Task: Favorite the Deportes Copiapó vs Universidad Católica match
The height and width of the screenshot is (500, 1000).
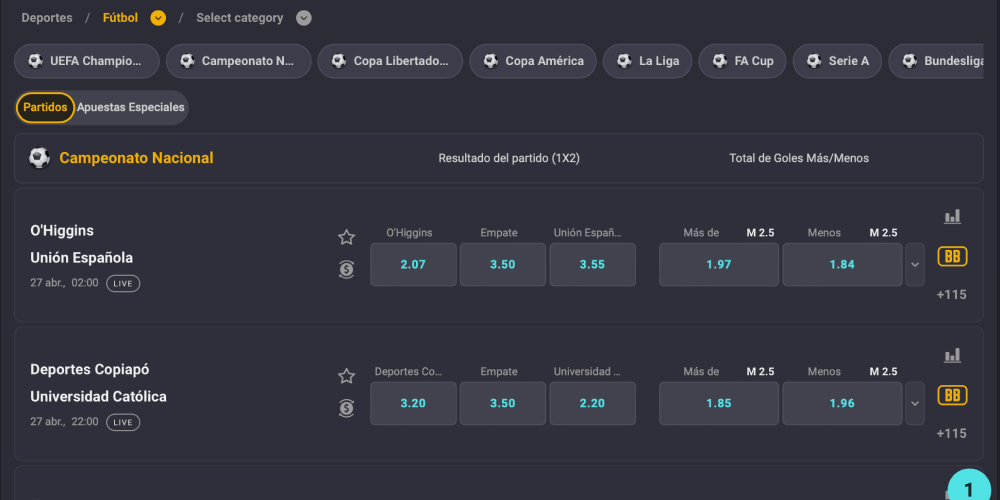Action: (346, 376)
